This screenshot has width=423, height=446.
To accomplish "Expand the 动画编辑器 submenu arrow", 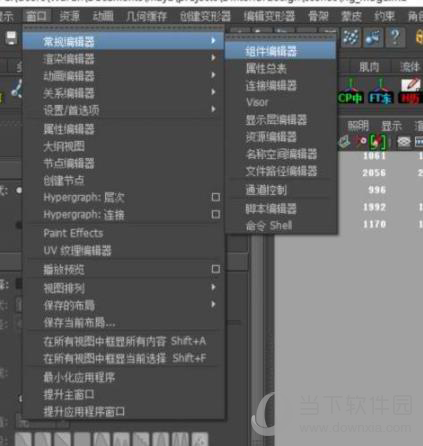I will [213, 75].
